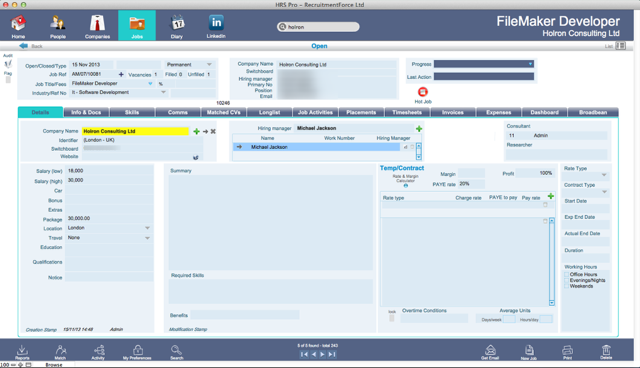
Task: Click the search field containing holron
Action: tap(318, 27)
